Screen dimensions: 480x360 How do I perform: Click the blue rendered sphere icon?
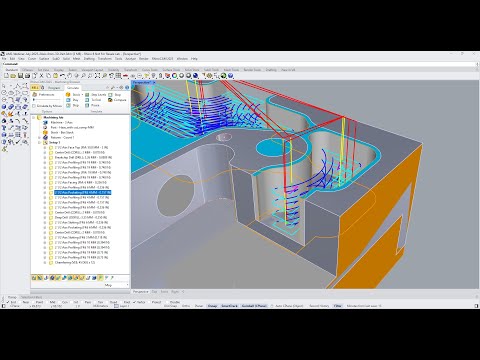[x=195, y=76]
